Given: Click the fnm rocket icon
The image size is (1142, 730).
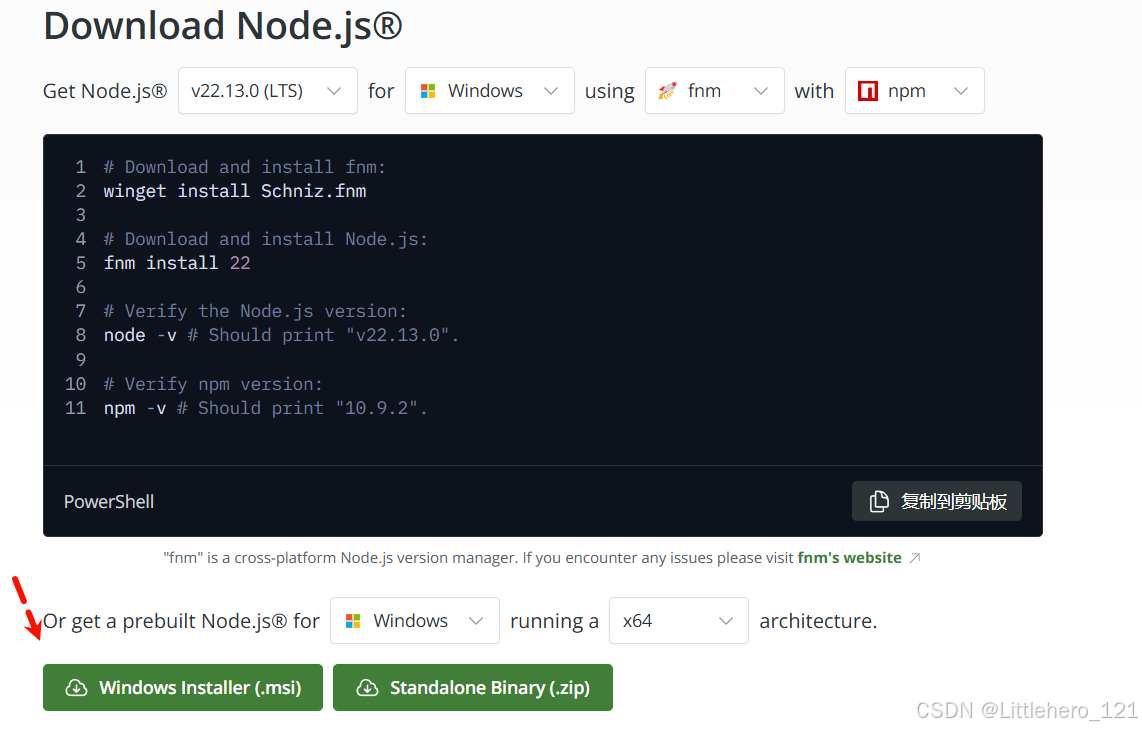Looking at the screenshot, I should tap(667, 91).
